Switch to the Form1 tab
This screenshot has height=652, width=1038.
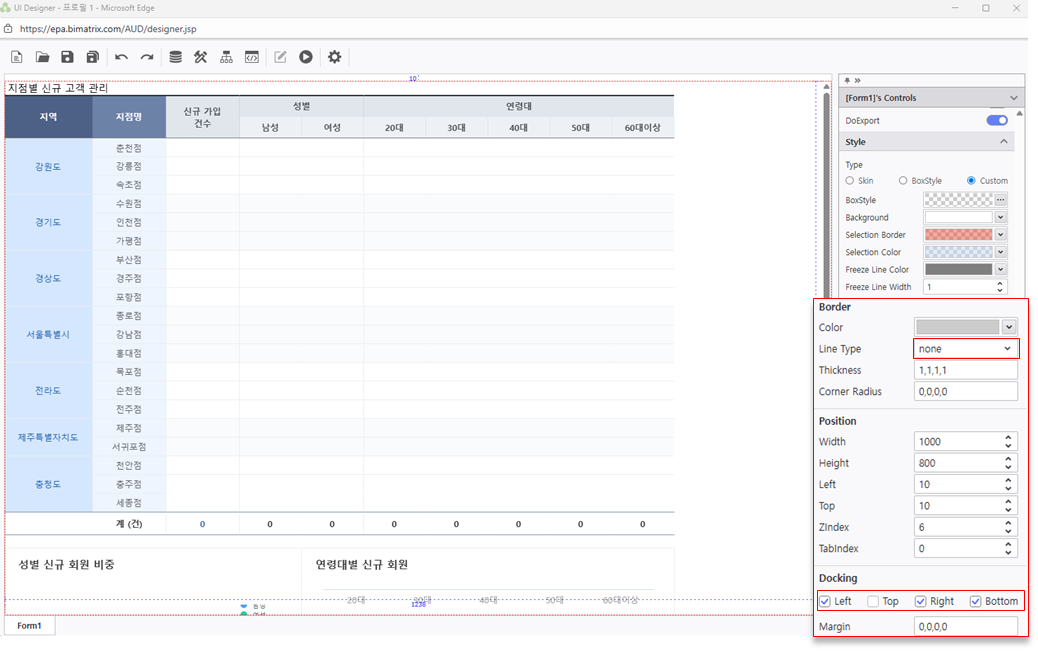(29, 626)
